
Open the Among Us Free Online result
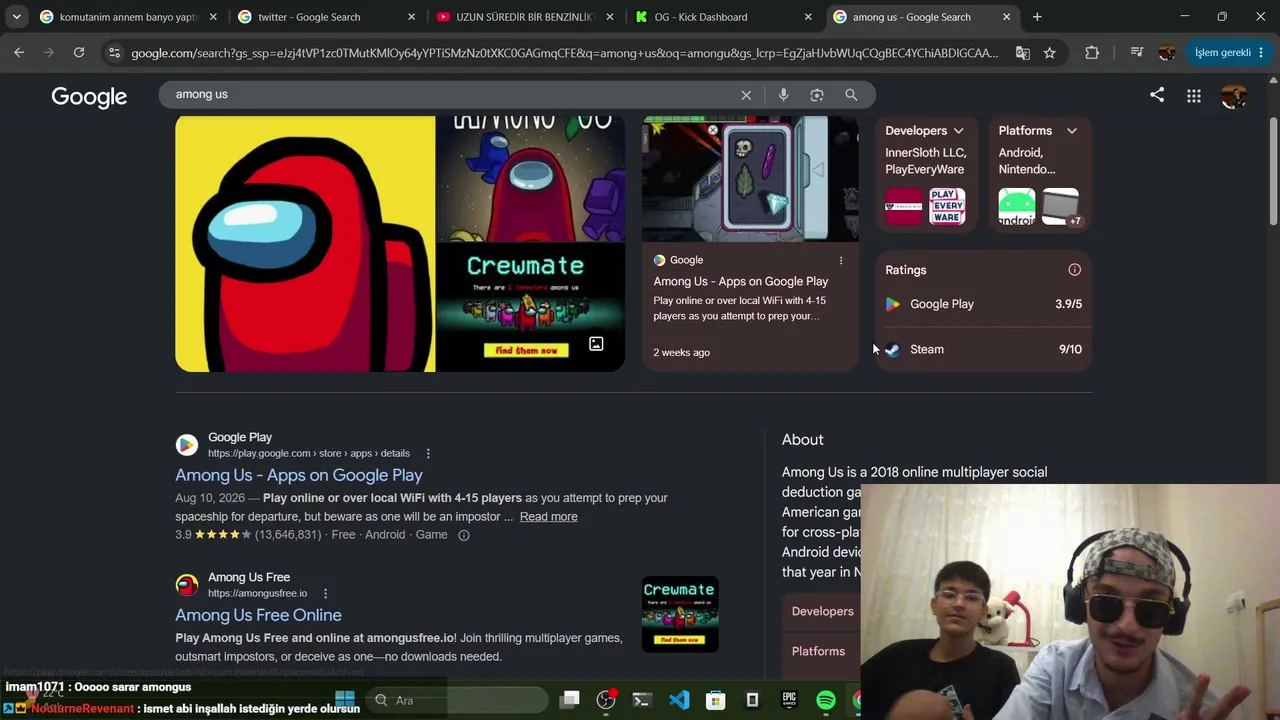[258, 615]
